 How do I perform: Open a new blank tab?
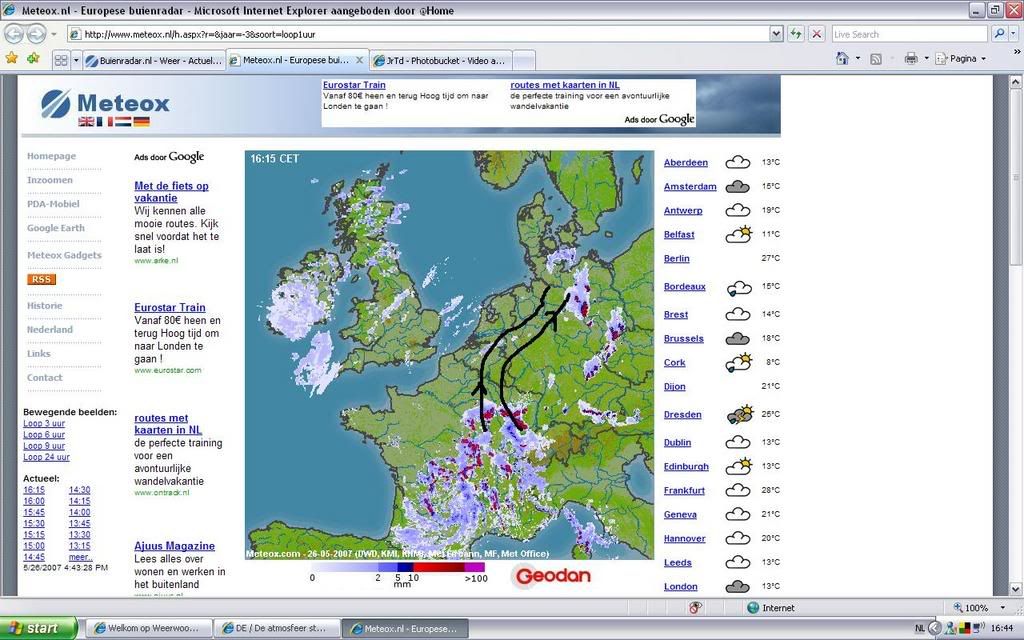pos(524,61)
